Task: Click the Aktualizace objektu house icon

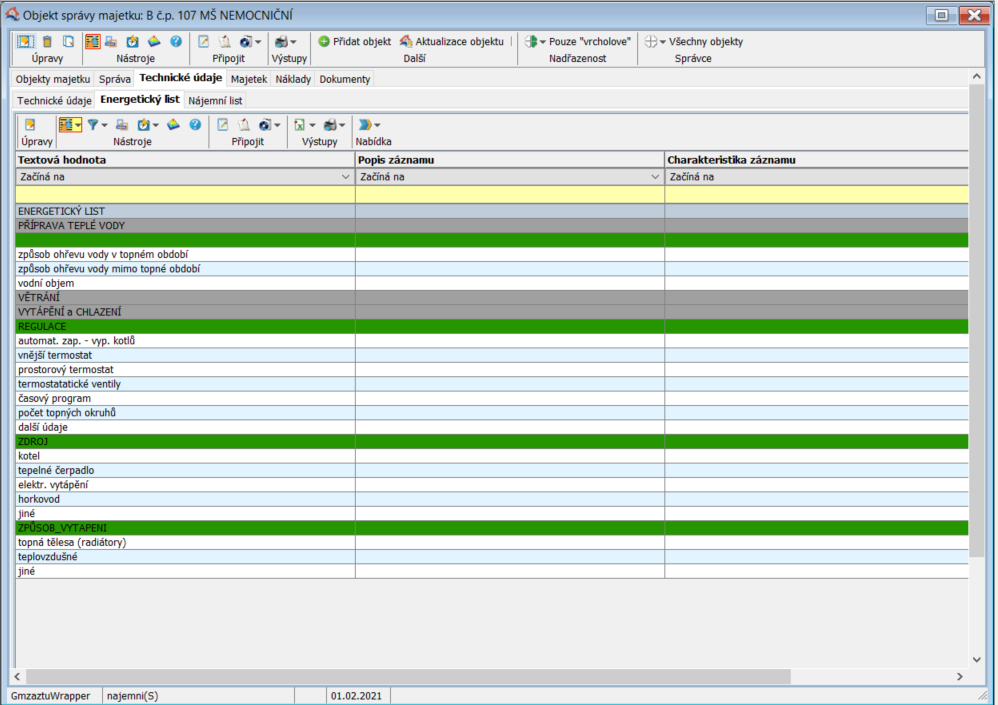Action: coord(406,42)
